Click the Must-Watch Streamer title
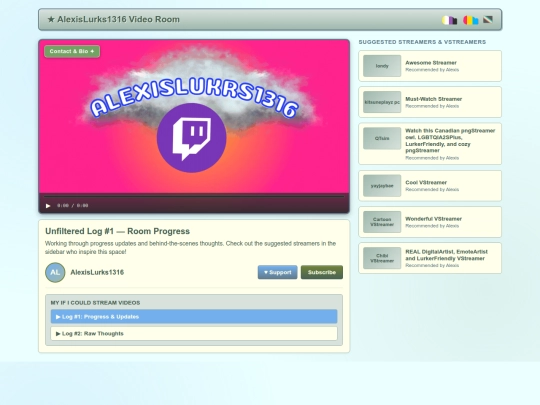 coord(434,99)
